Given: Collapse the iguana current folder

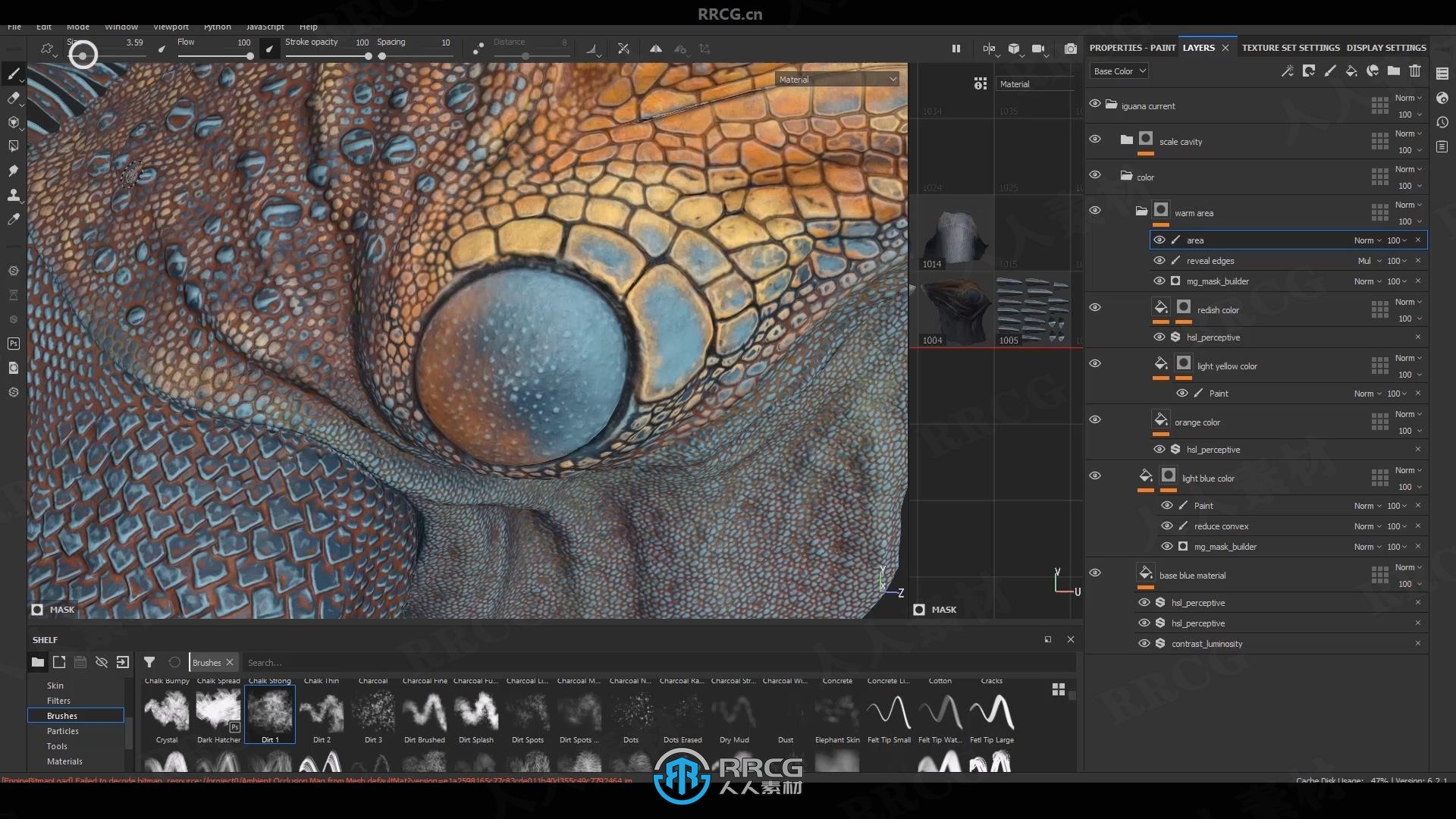Looking at the screenshot, I should pyautogui.click(x=1112, y=105).
